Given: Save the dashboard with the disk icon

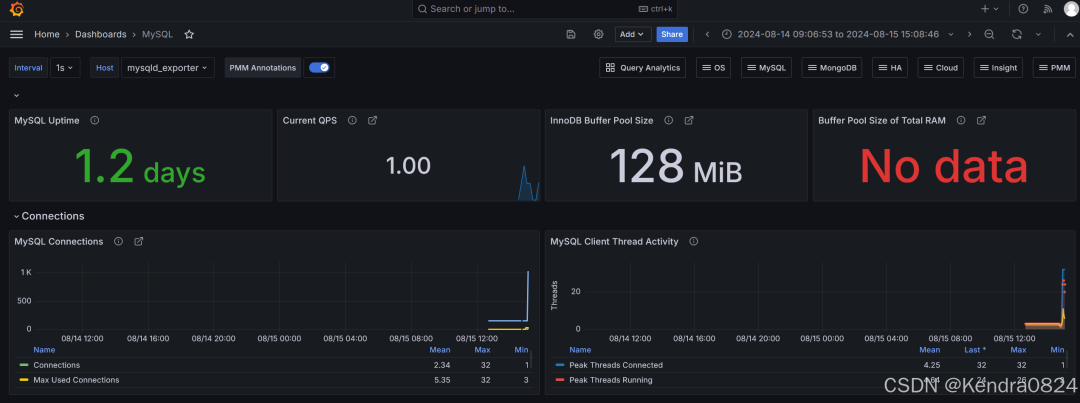Looking at the screenshot, I should (x=571, y=34).
